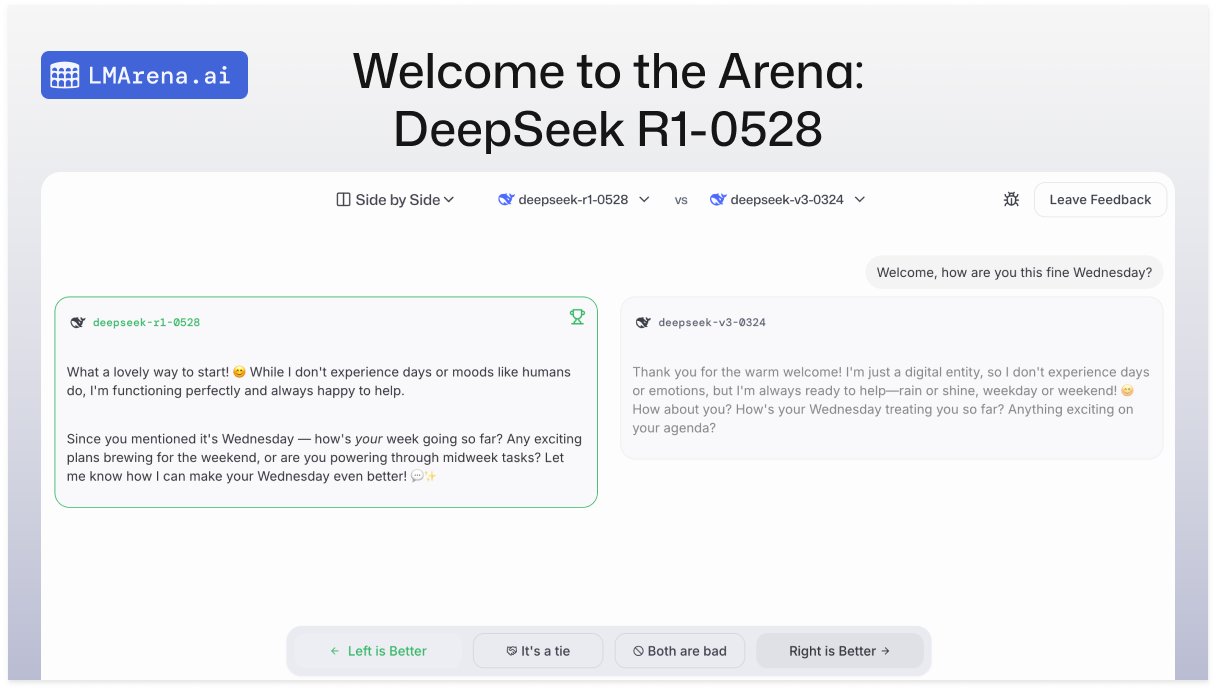Open the Side by Side mode dropdown
The image size is (1216, 691).
pos(396,200)
